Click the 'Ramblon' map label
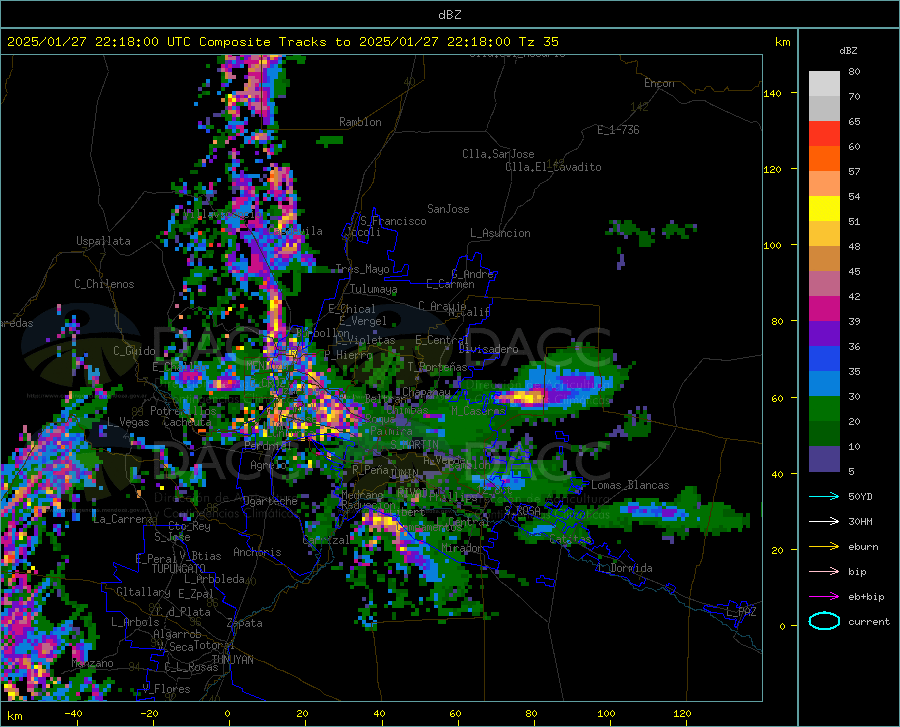The height and width of the screenshot is (727, 900). [360, 122]
